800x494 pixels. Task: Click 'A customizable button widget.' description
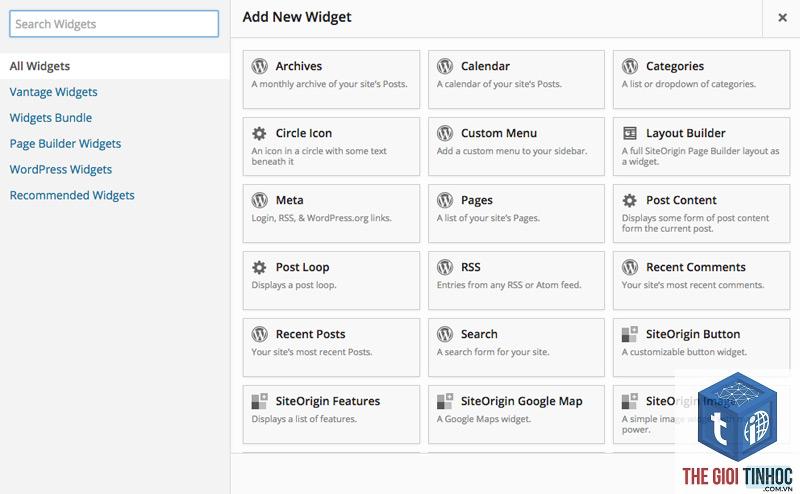point(684,352)
